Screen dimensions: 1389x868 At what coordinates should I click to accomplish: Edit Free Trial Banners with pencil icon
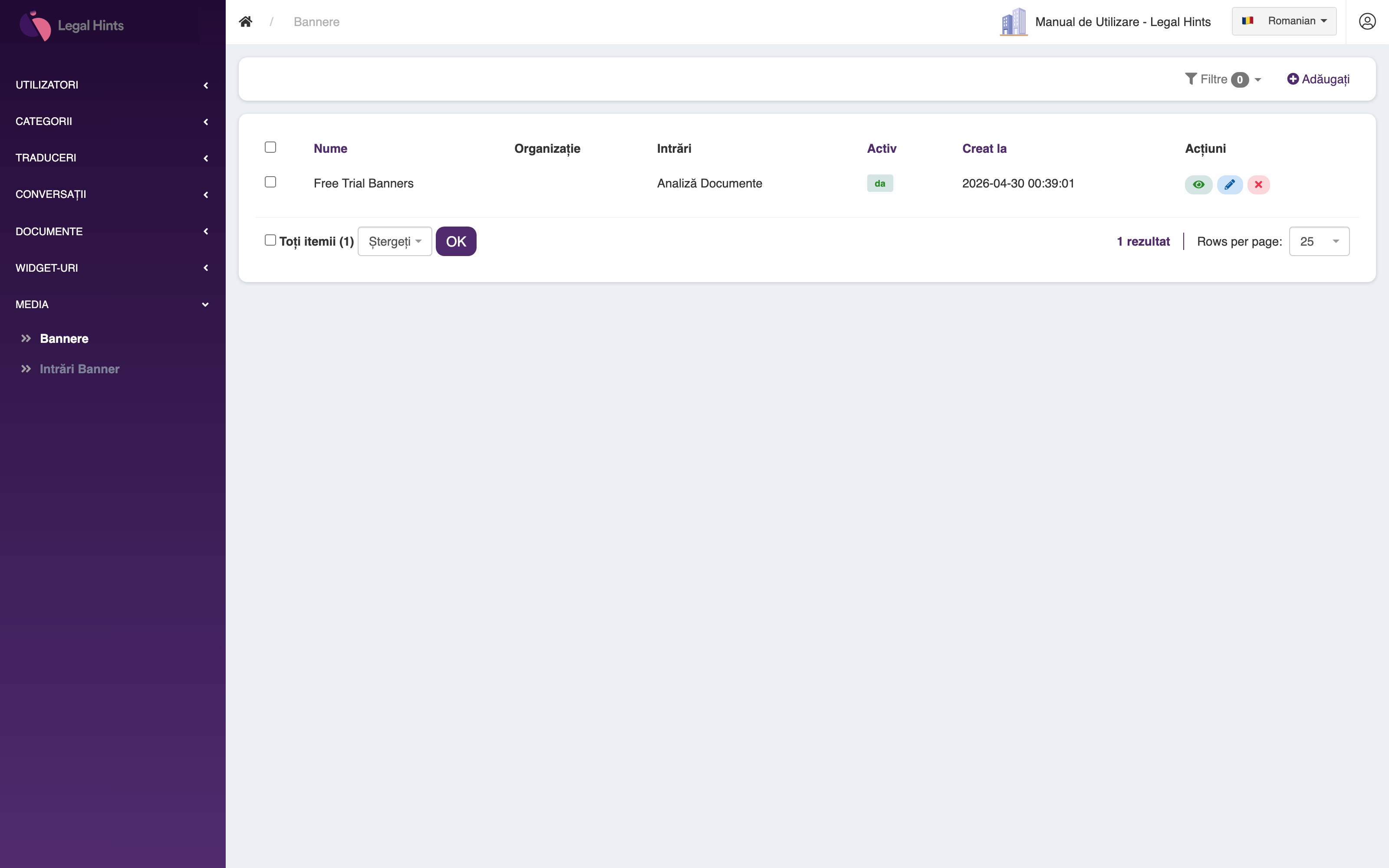coord(1229,185)
